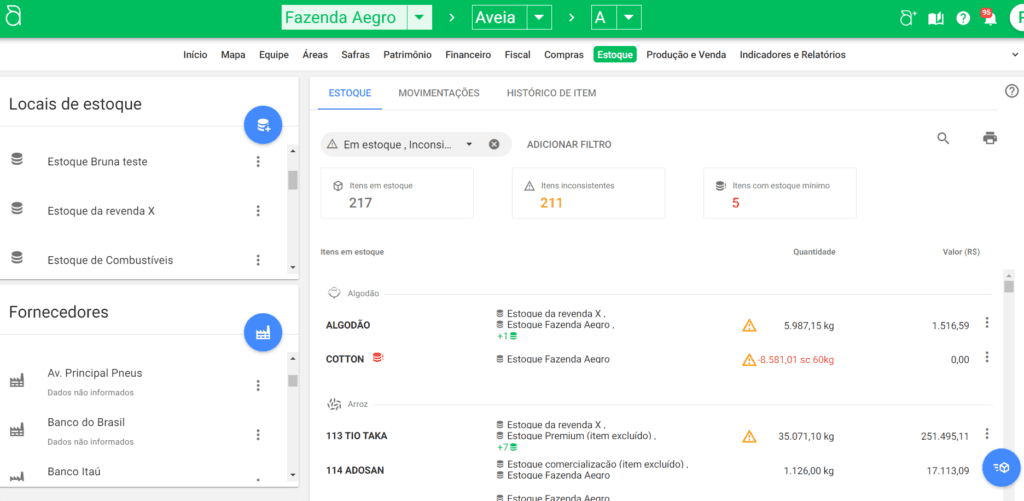
Task: Click the blue floating stock action button
Action: pyautogui.click(x=1001, y=468)
